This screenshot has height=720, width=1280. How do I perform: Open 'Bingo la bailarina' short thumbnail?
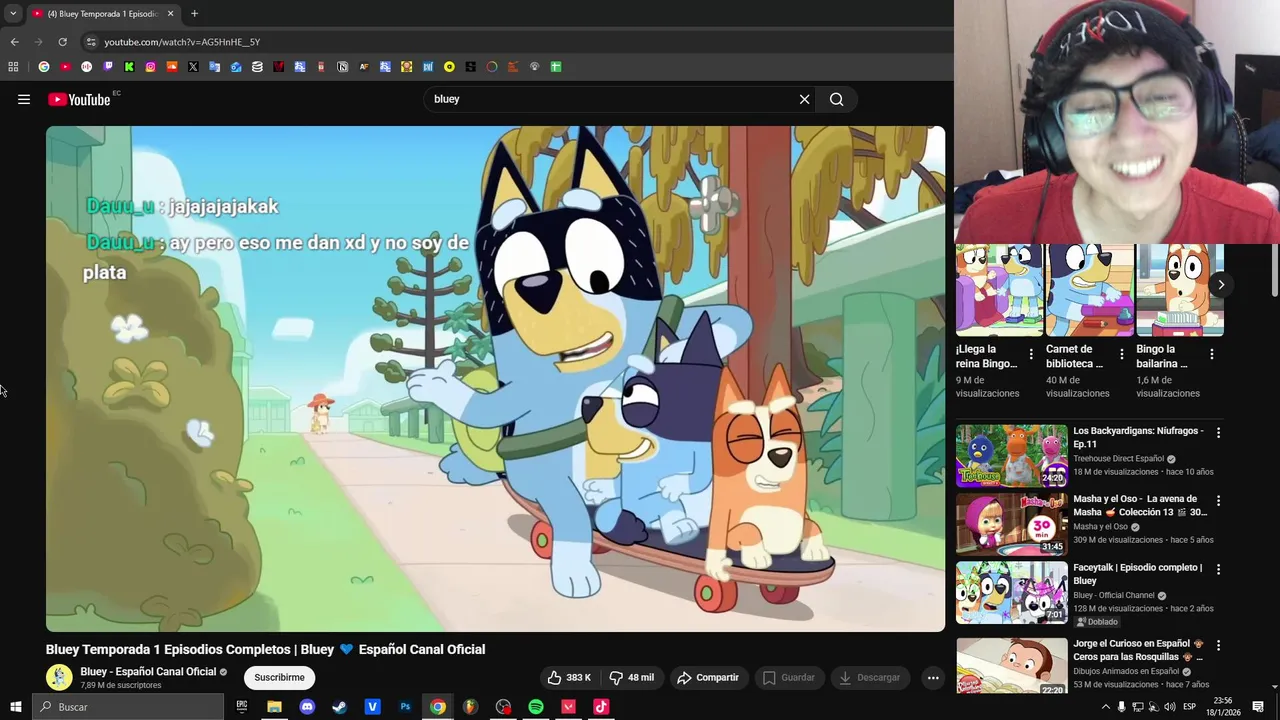point(1180,290)
